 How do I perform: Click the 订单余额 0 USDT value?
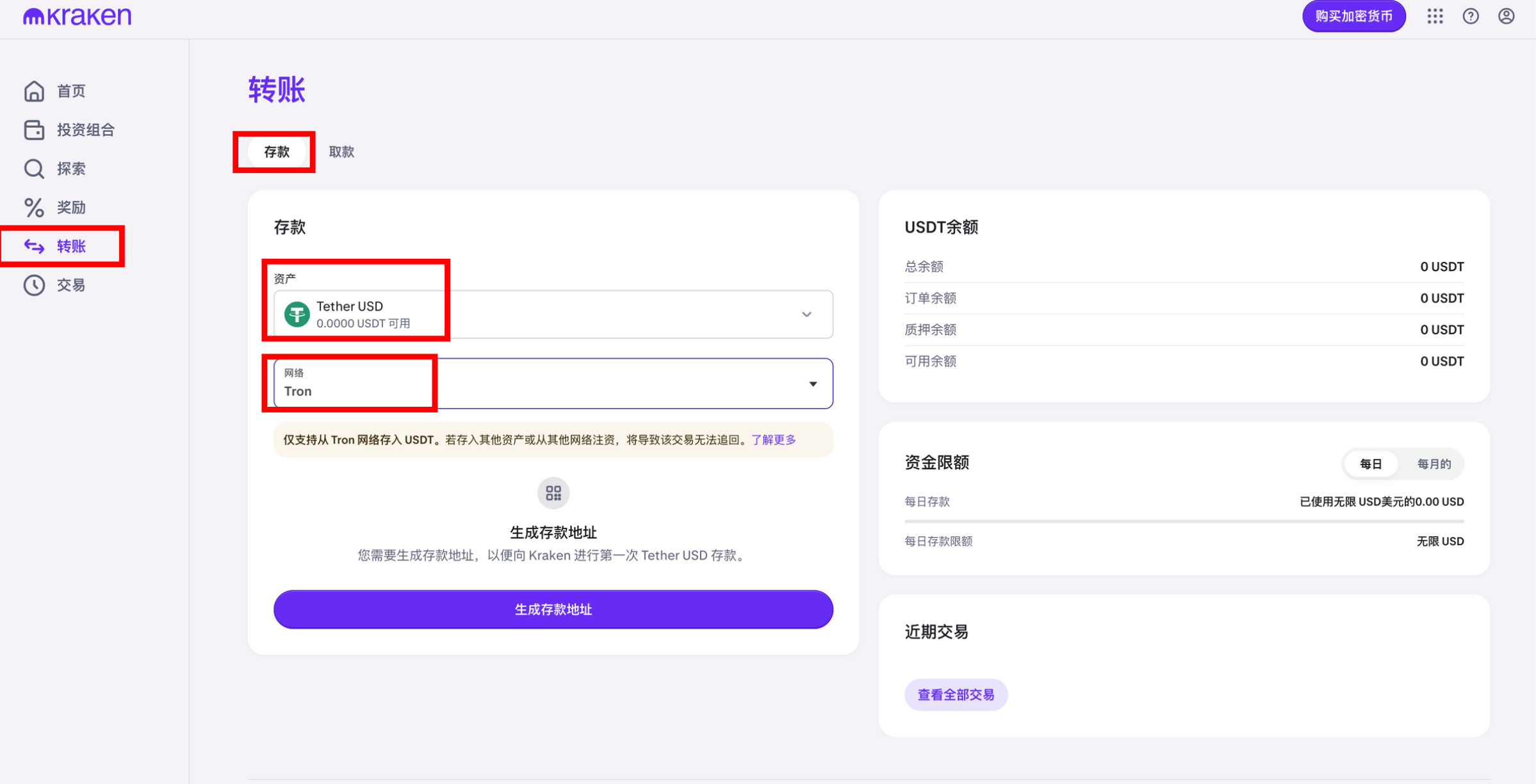click(1441, 298)
